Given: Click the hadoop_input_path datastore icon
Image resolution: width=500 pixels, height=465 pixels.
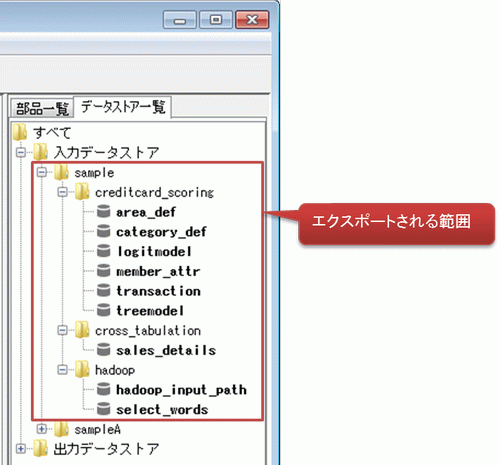Looking at the screenshot, I should point(103,389).
